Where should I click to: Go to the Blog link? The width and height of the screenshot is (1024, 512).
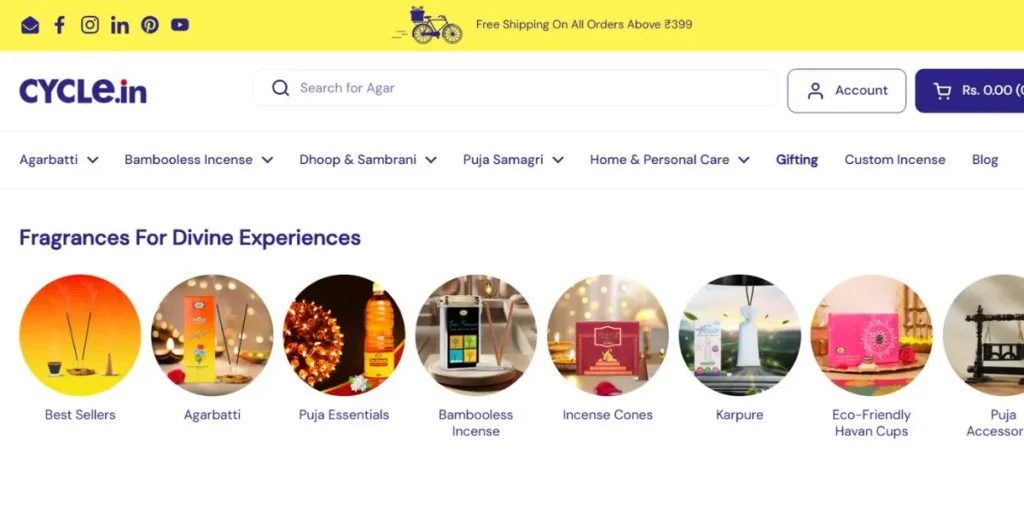(985, 160)
